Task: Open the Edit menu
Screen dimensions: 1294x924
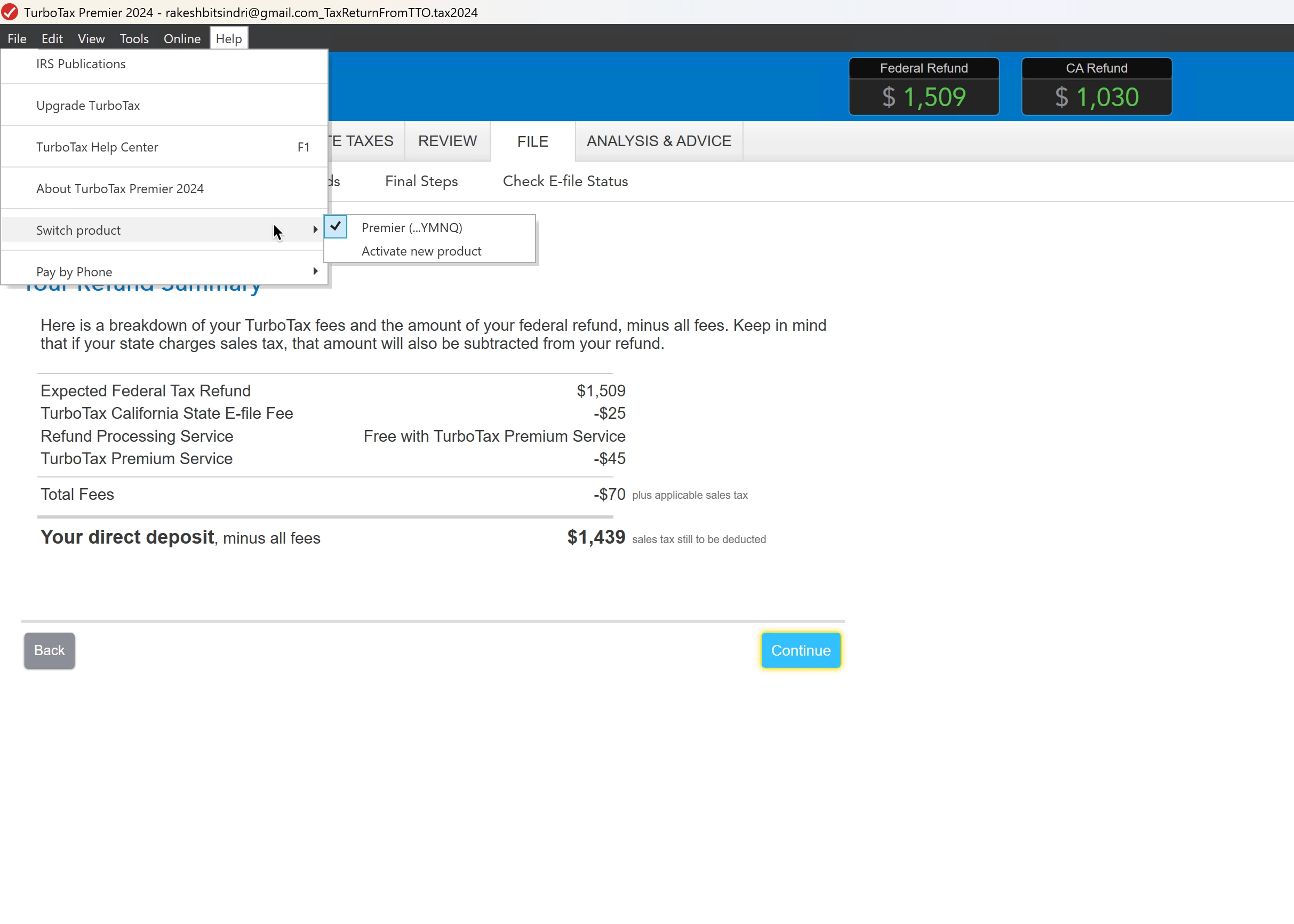Action: (52, 39)
